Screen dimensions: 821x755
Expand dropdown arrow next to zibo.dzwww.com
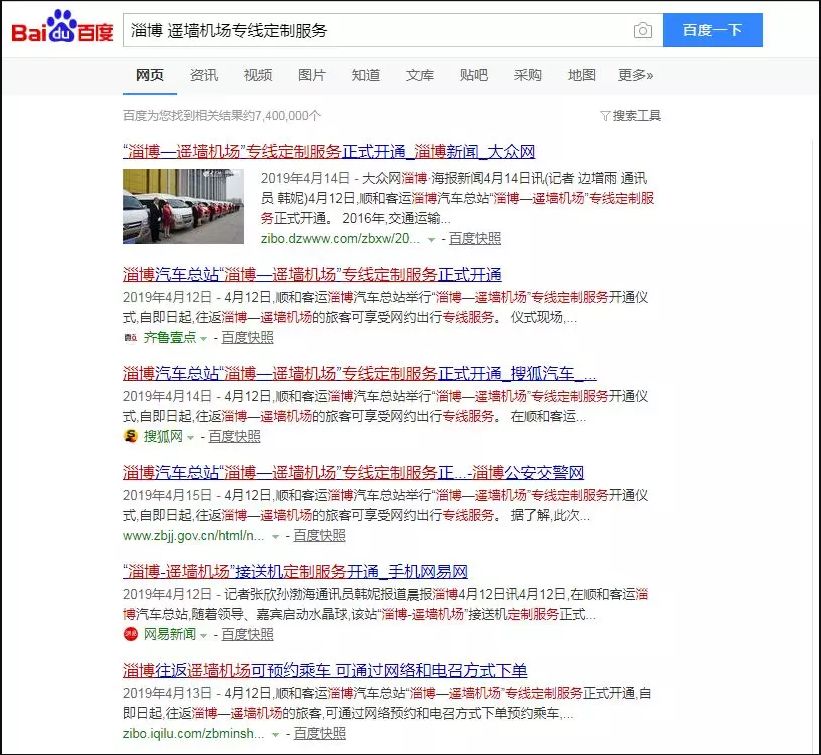point(431,240)
